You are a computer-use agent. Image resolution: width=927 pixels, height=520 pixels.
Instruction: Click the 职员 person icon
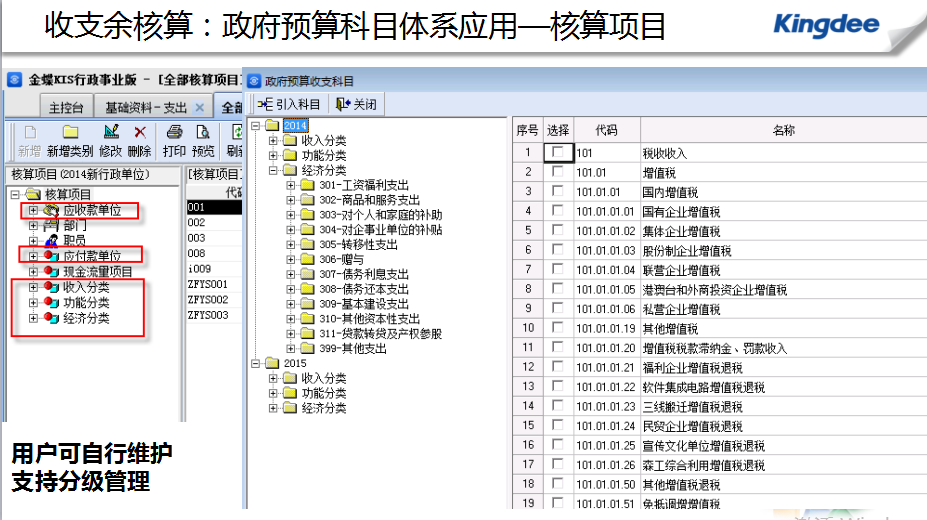51,240
